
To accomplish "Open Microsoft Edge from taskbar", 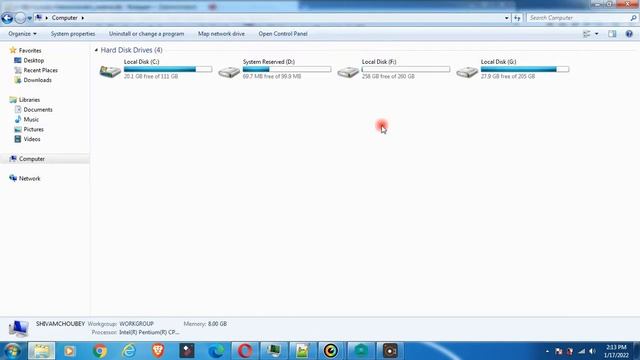I will point(216,351).
